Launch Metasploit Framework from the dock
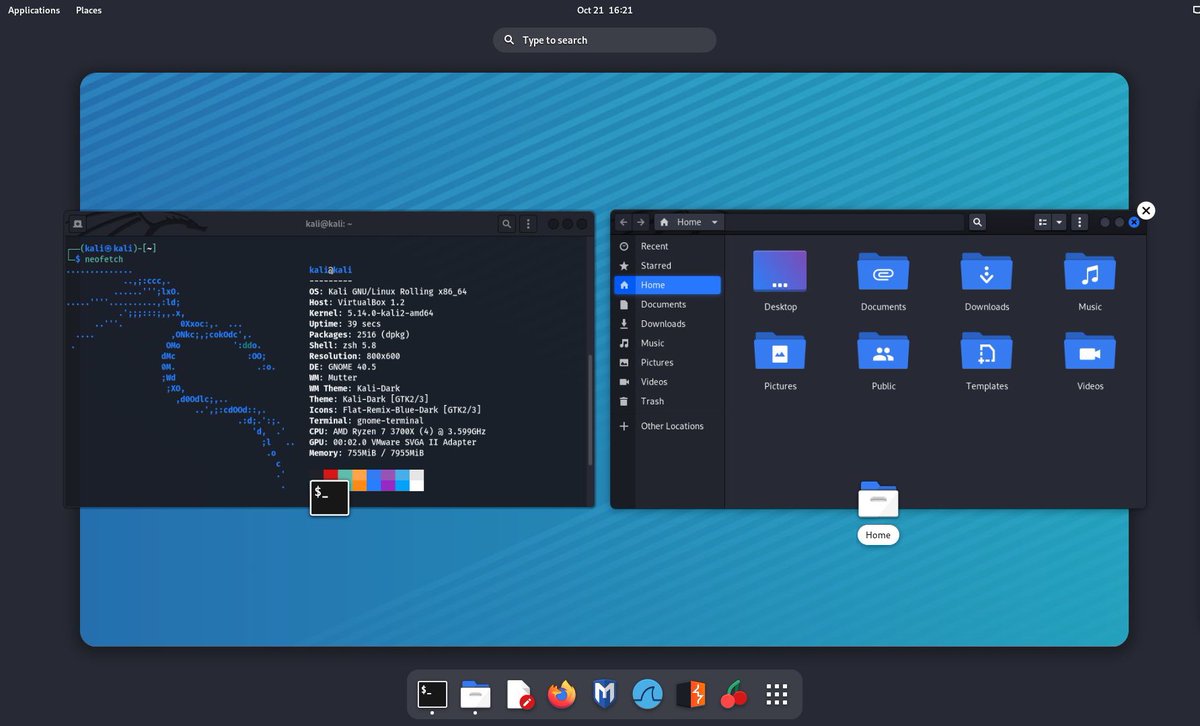Screen dimensions: 1200x726 (x=605, y=694)
